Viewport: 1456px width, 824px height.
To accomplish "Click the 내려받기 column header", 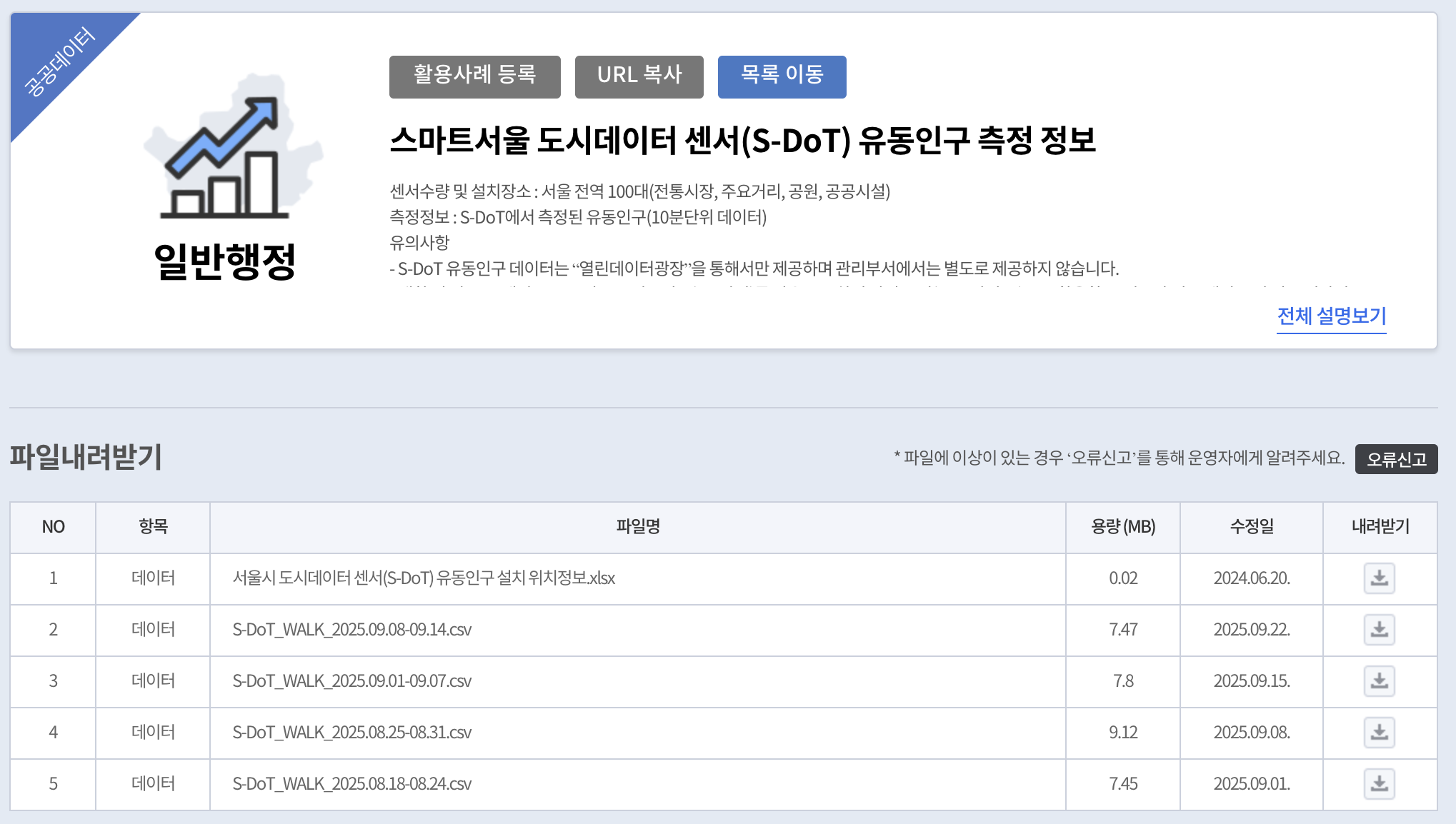I will 1380,527.
